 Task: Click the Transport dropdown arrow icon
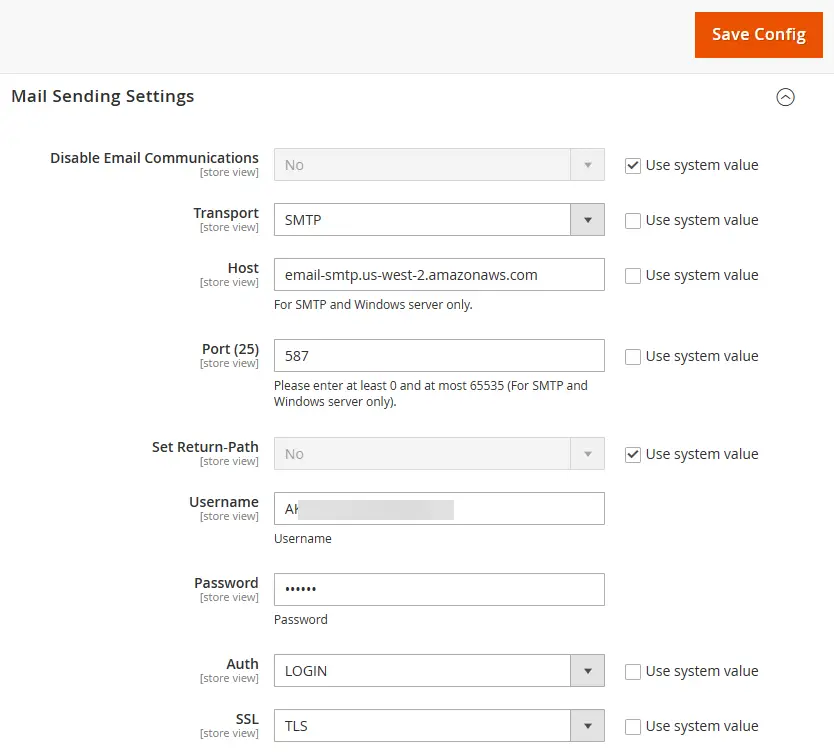click(x=587, y=219)
